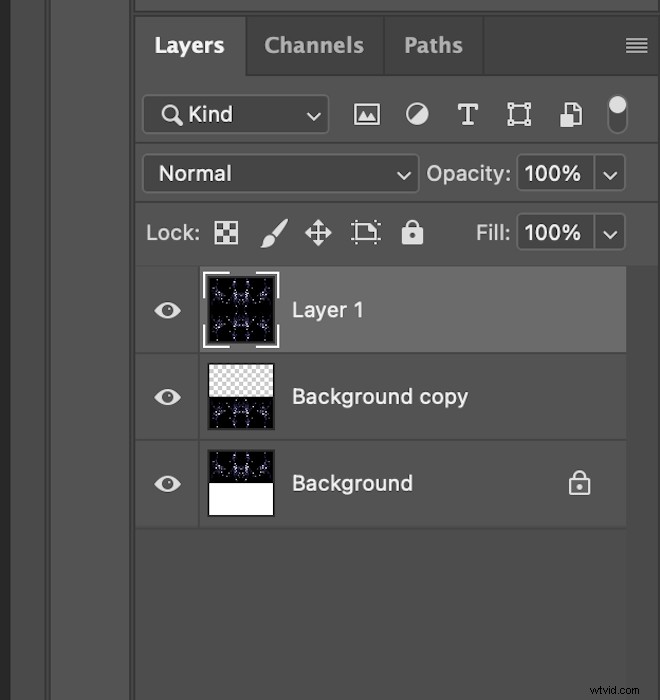Screen dimensions: 660x700
Task: Switch to the Channels tab
Action: (x=314, y=46)
